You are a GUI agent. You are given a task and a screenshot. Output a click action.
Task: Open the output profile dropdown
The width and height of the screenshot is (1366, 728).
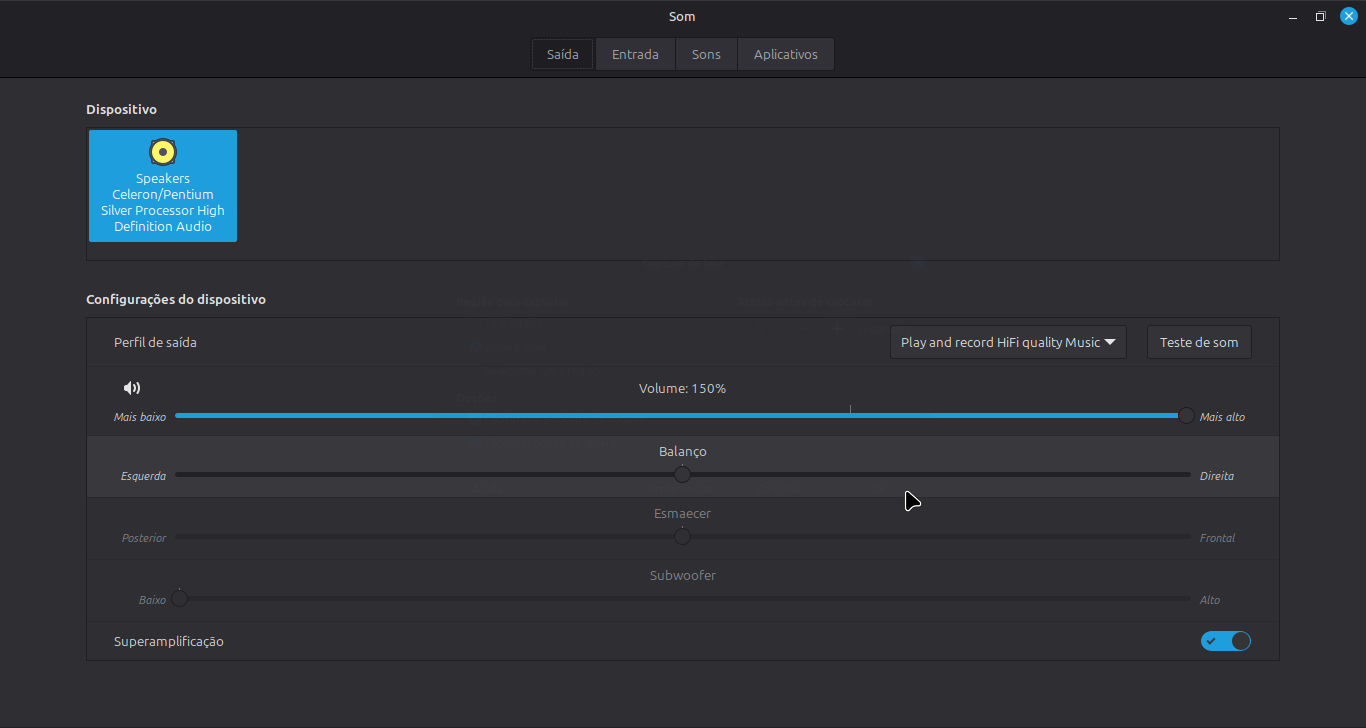coord(1008,342)
